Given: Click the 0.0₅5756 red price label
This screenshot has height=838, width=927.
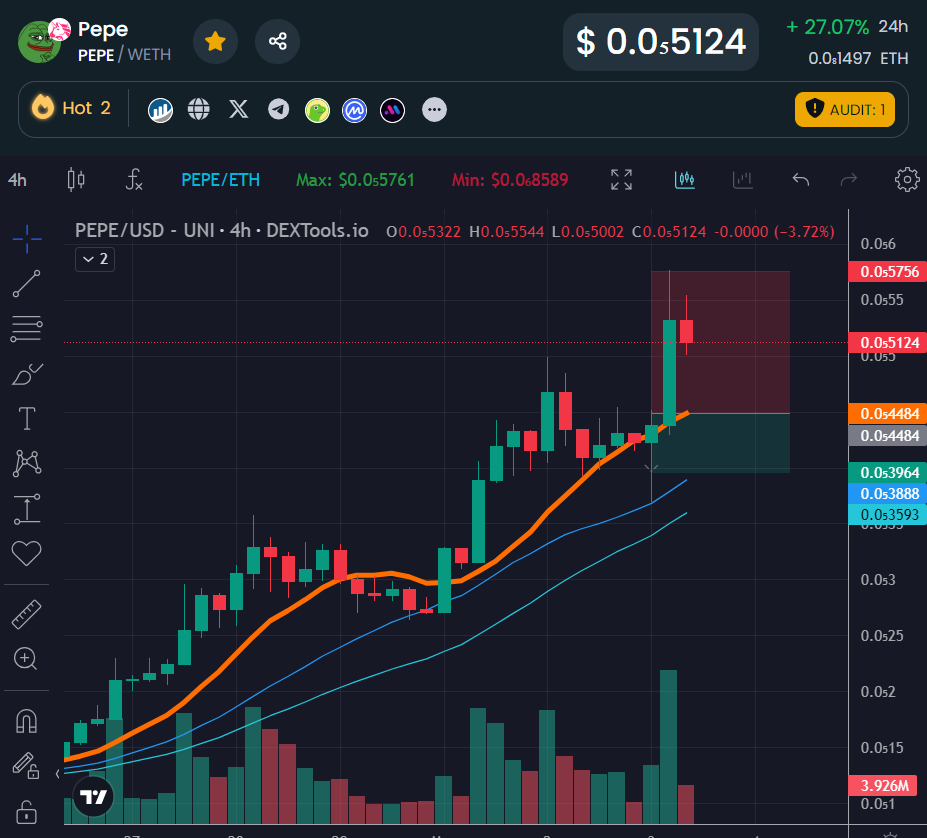Looking at the screenshot, I should tap(887, 272).
